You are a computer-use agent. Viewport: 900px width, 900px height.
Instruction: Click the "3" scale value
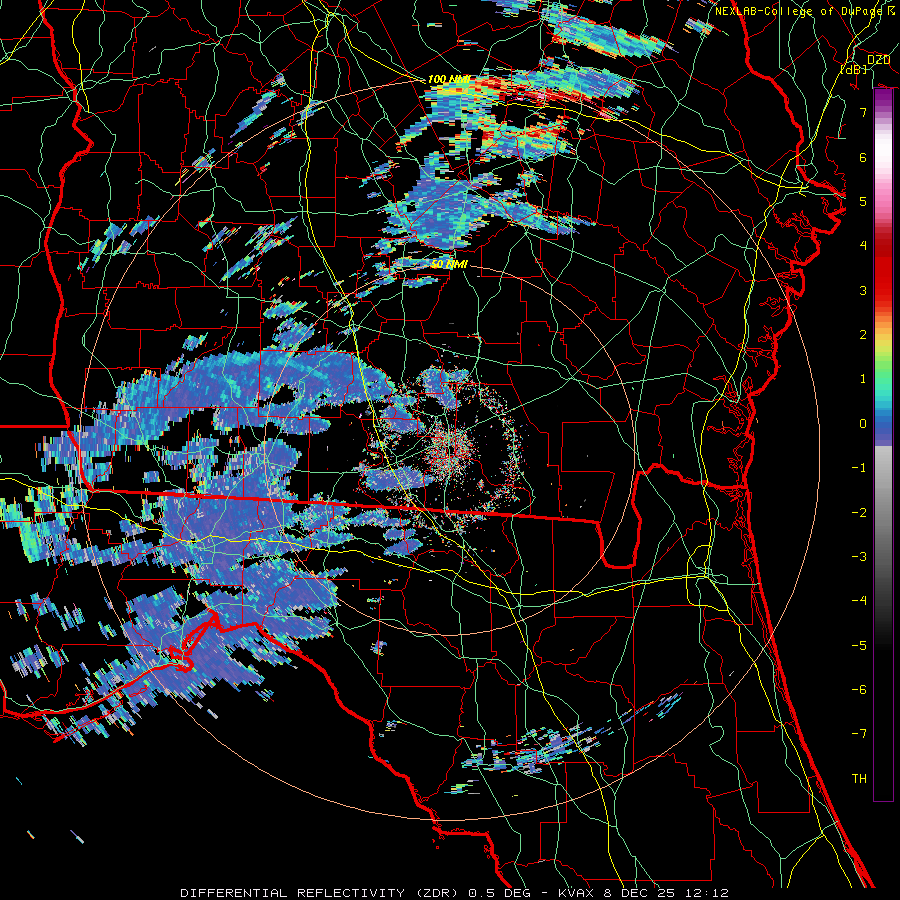point(863,290)
